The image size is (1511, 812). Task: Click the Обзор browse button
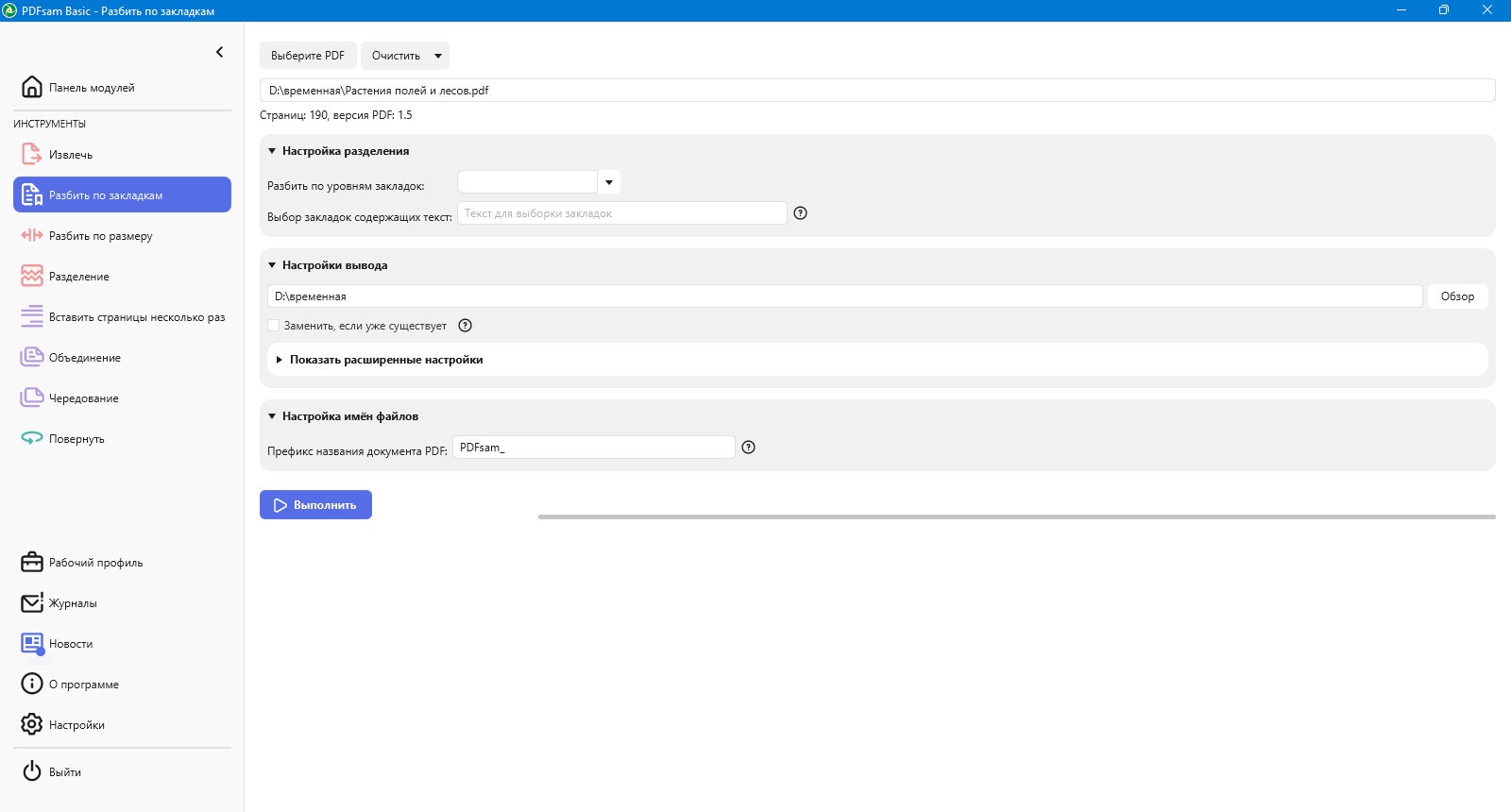1457,296
